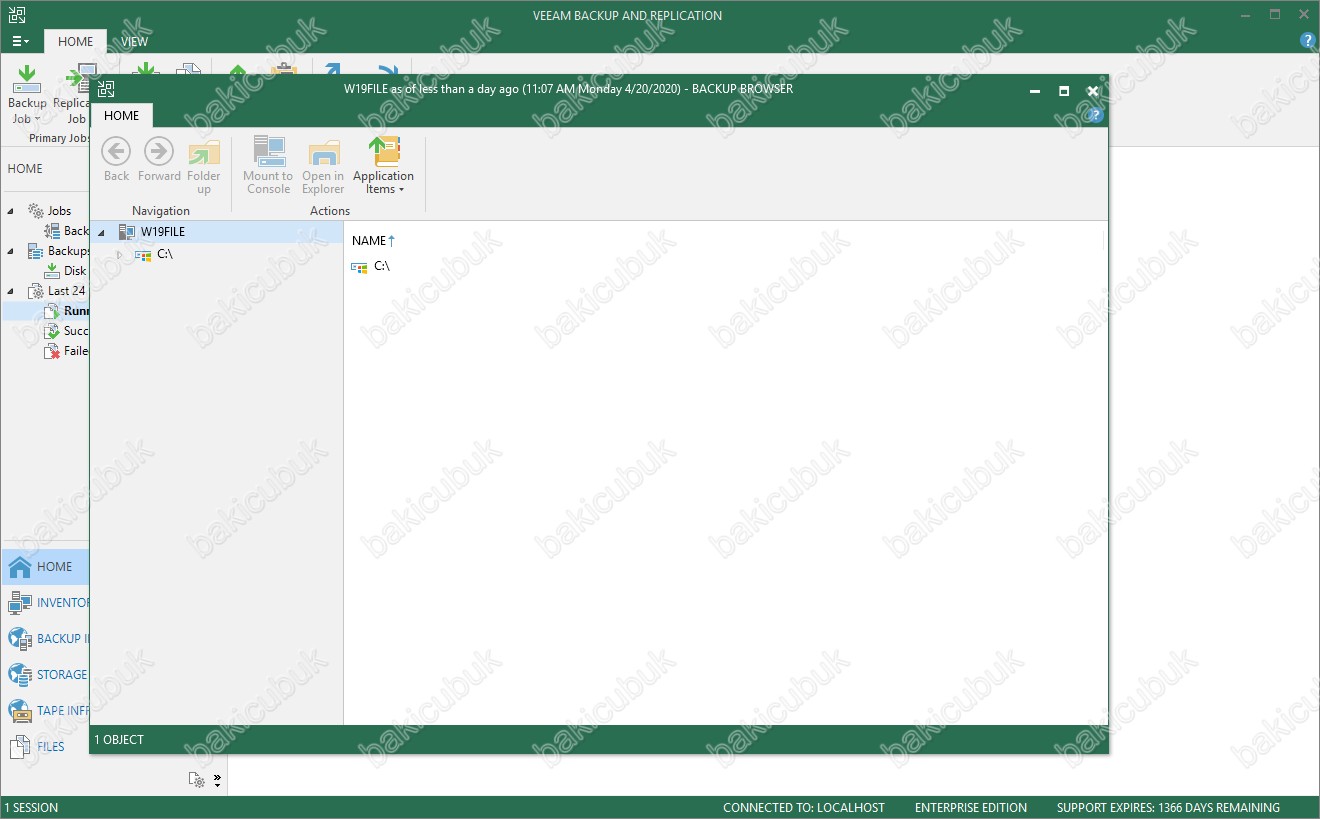
Task: Collapse the Jobs tree node
Action: click(x=11, y=211)
